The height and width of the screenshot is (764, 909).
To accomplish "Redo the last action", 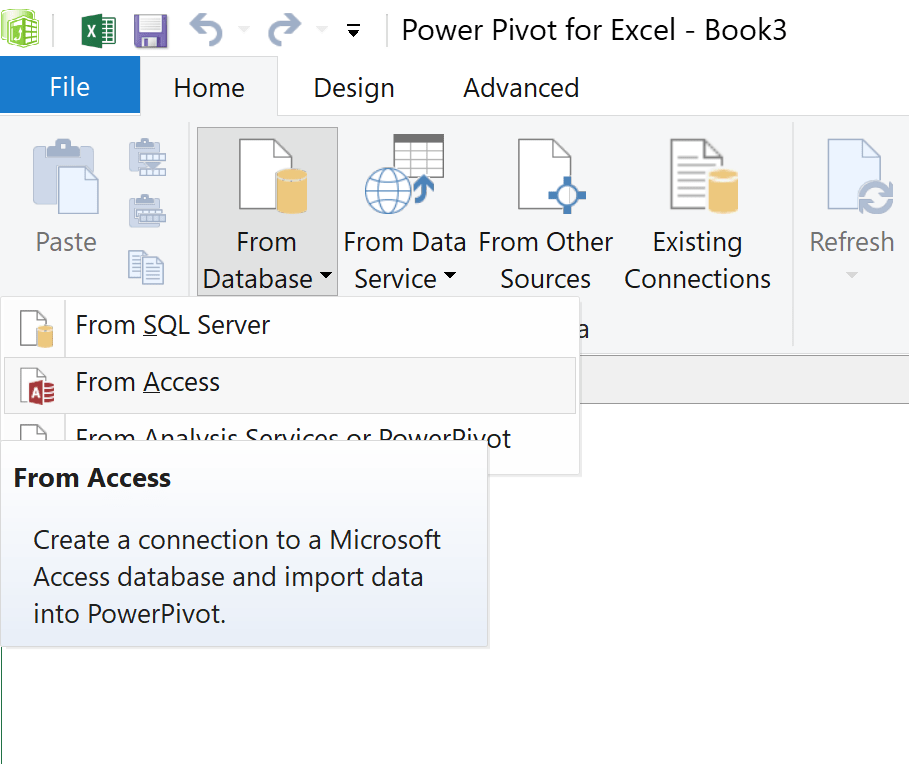I will pyautogui.click(x=285, y=30).
